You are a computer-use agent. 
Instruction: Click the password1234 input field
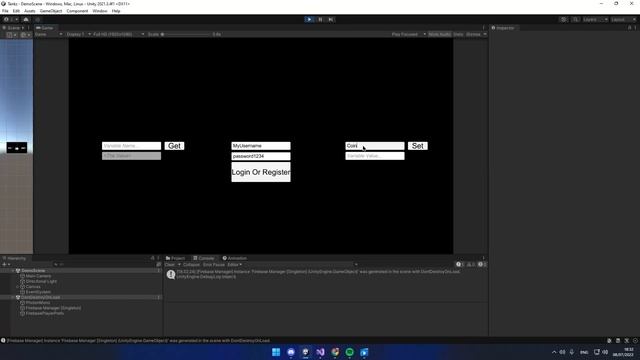pos(261,156)
